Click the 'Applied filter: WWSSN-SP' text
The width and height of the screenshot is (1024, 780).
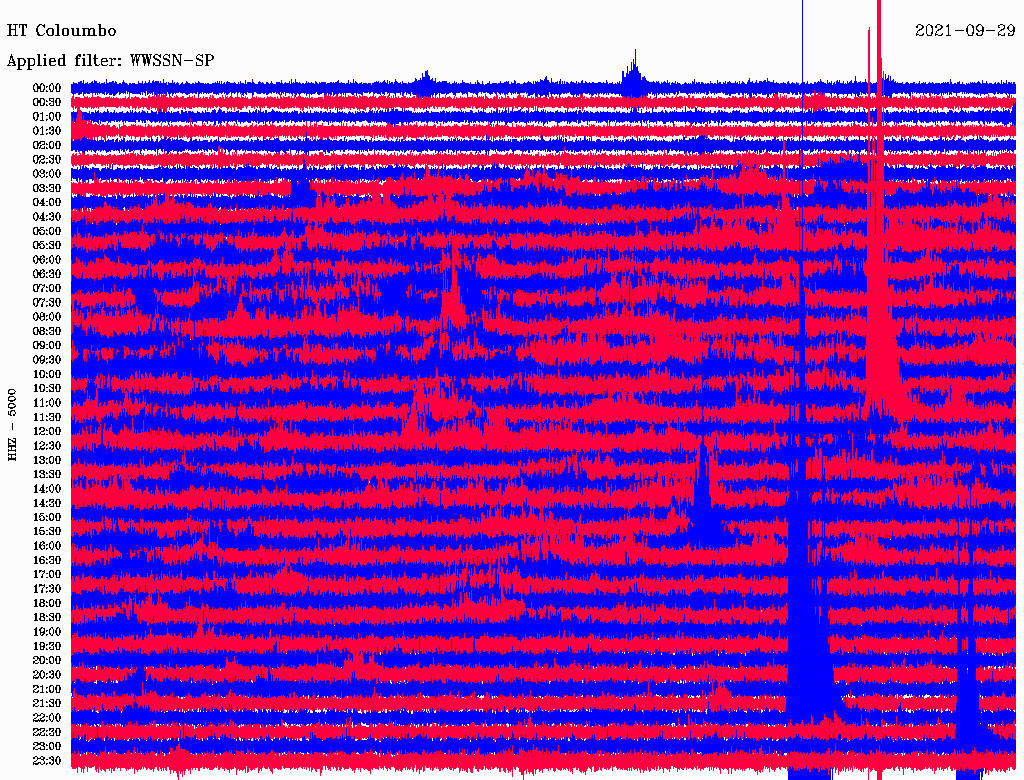[x=110, y=61]
